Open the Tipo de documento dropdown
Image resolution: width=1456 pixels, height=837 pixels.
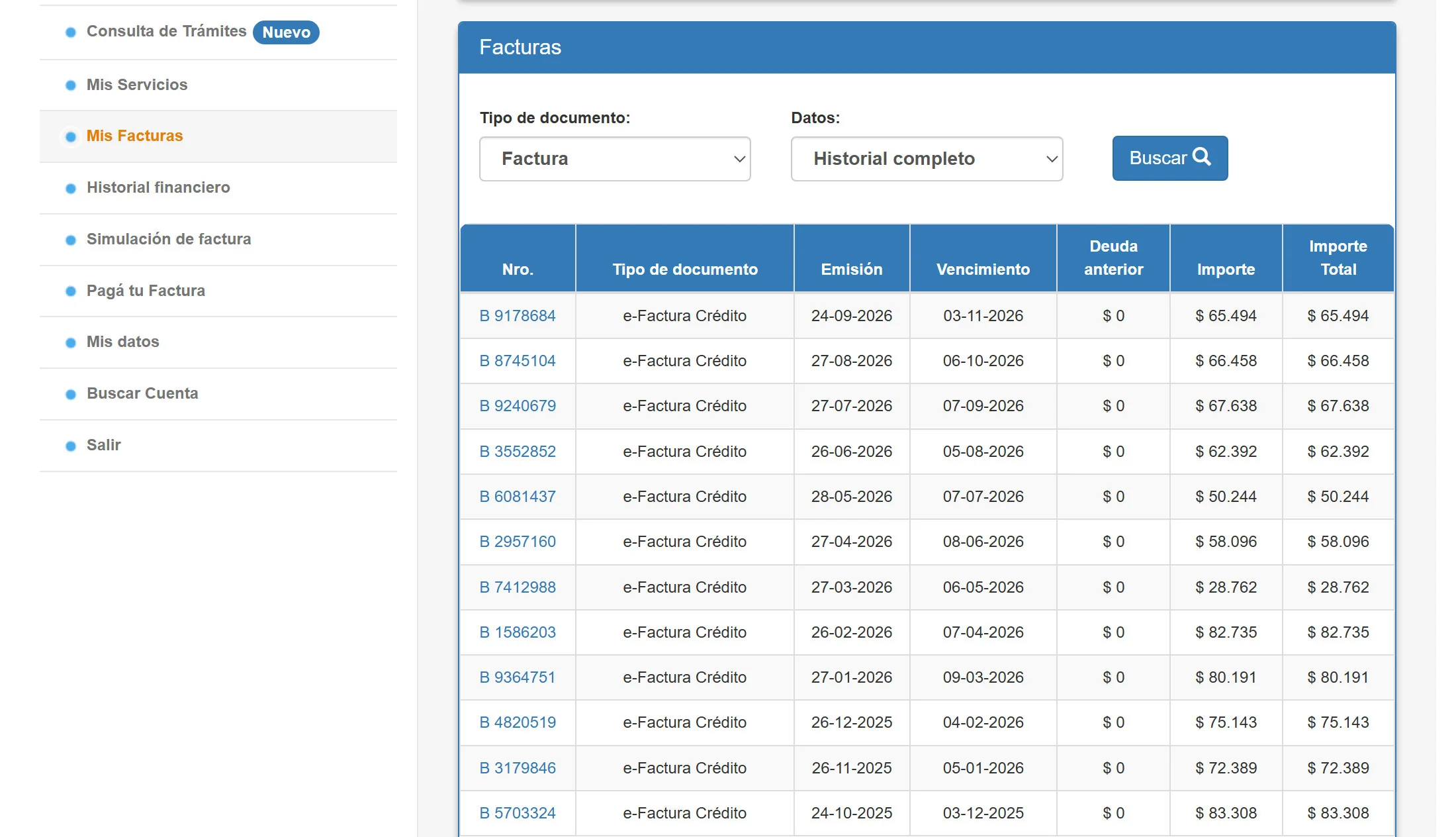(615, 159)
